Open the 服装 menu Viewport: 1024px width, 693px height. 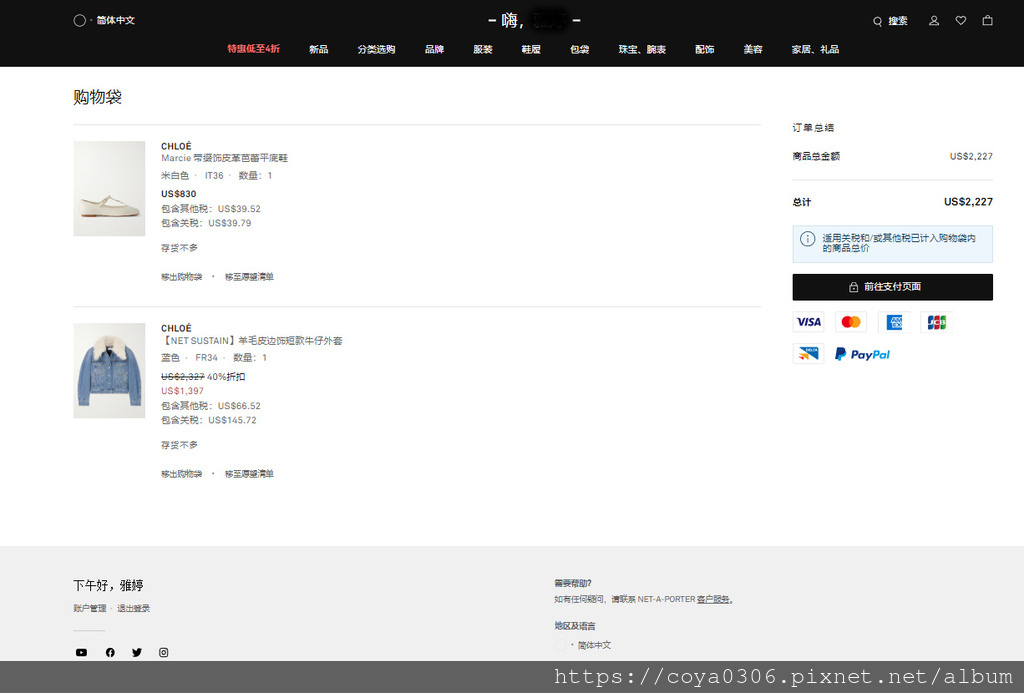[x=483, y=49]
